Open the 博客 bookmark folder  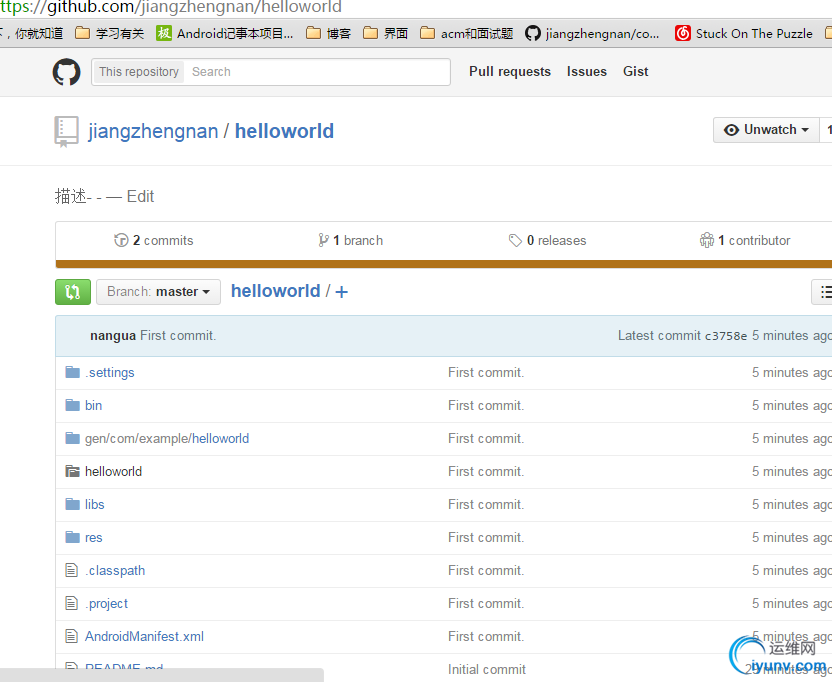click(328, 33)
